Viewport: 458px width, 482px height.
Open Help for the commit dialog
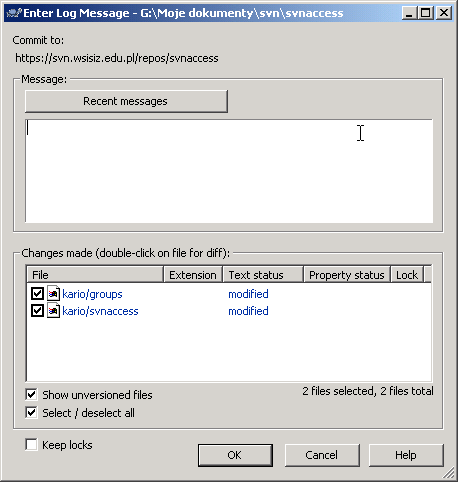[x=406, y=455]
